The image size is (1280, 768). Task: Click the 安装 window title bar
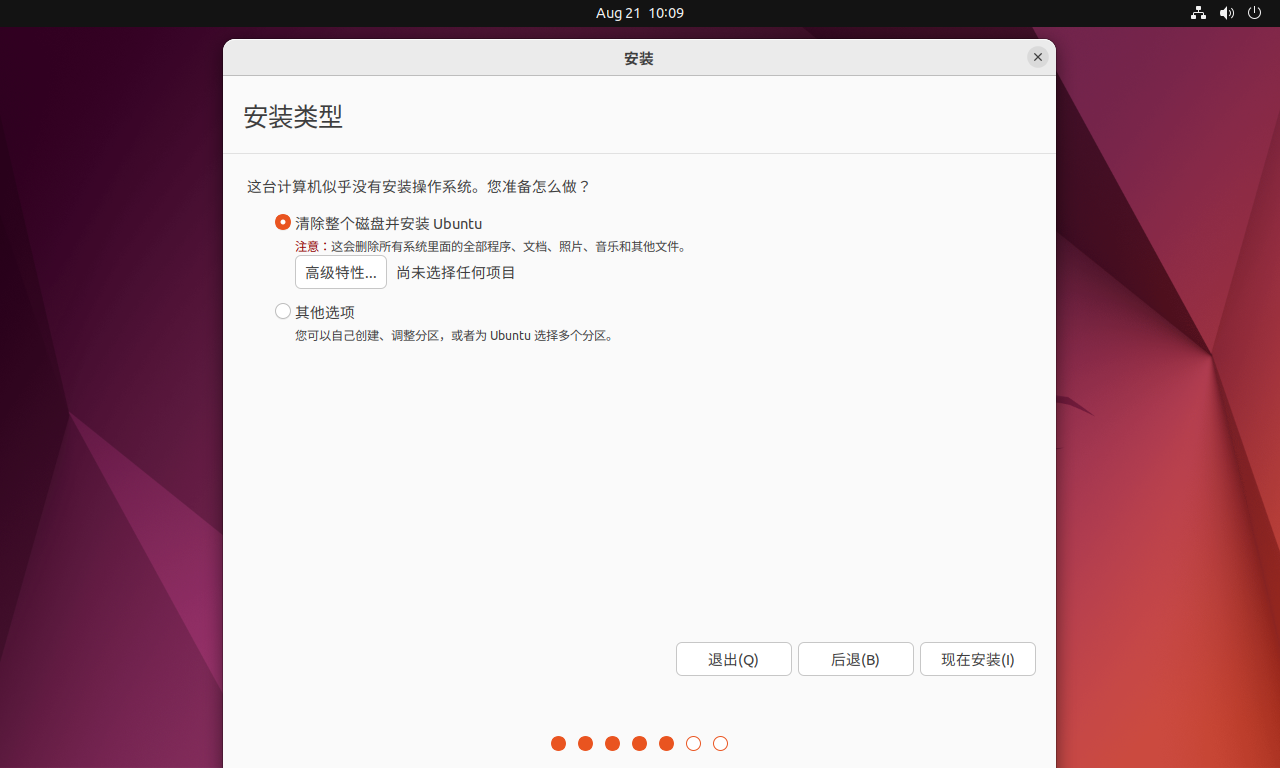[x=639, y=57]
